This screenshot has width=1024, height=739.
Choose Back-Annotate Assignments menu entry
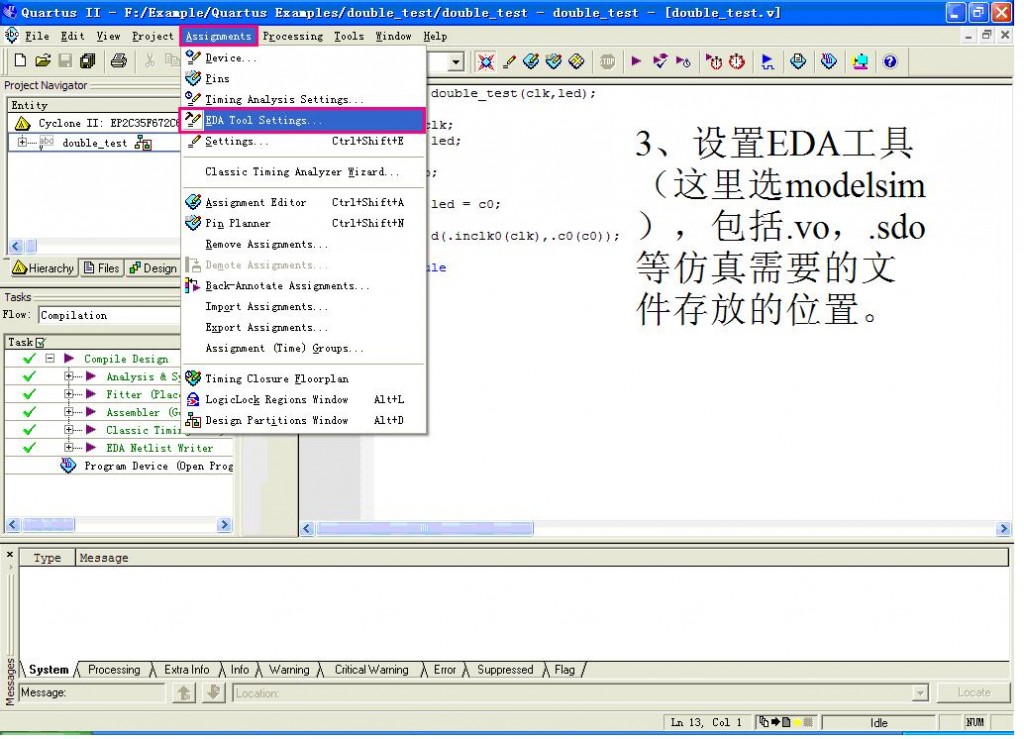click(x=305, y=288)
